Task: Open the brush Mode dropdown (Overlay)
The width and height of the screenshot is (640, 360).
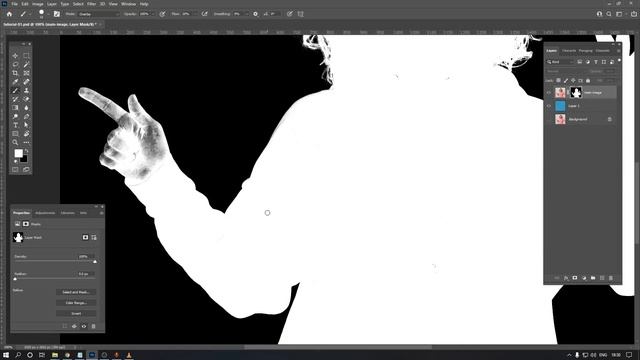Action: pyautogui.click(x=98, y=14)
